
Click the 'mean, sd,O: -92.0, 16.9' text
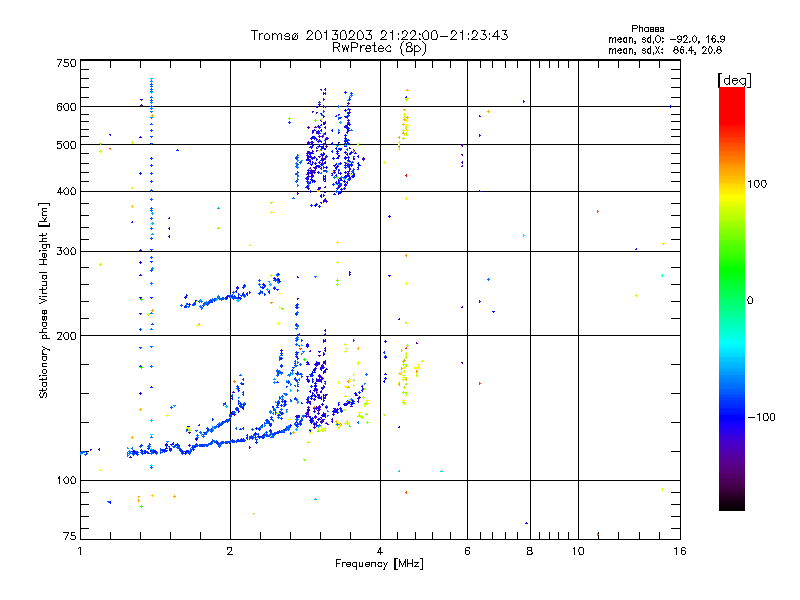[x=666, y=39]
